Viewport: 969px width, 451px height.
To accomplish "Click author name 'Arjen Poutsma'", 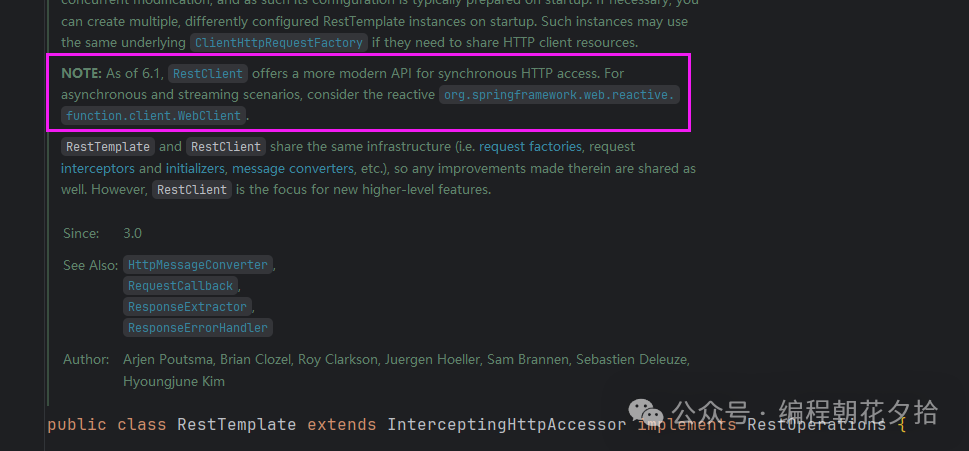I will coord(169,360).
